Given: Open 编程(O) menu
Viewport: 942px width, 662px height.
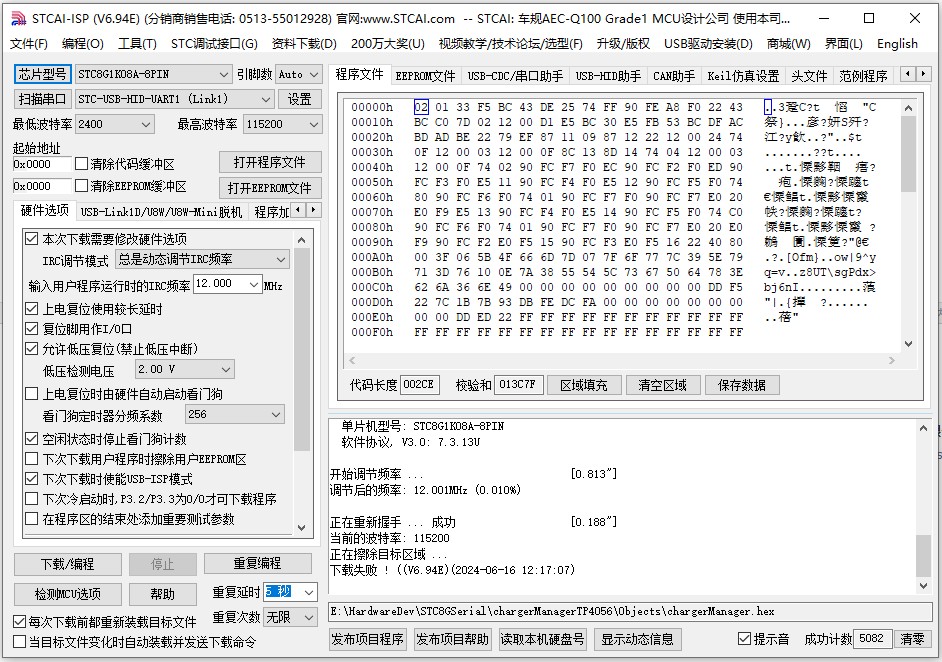Looking at the screenshot, I should 83,44.
